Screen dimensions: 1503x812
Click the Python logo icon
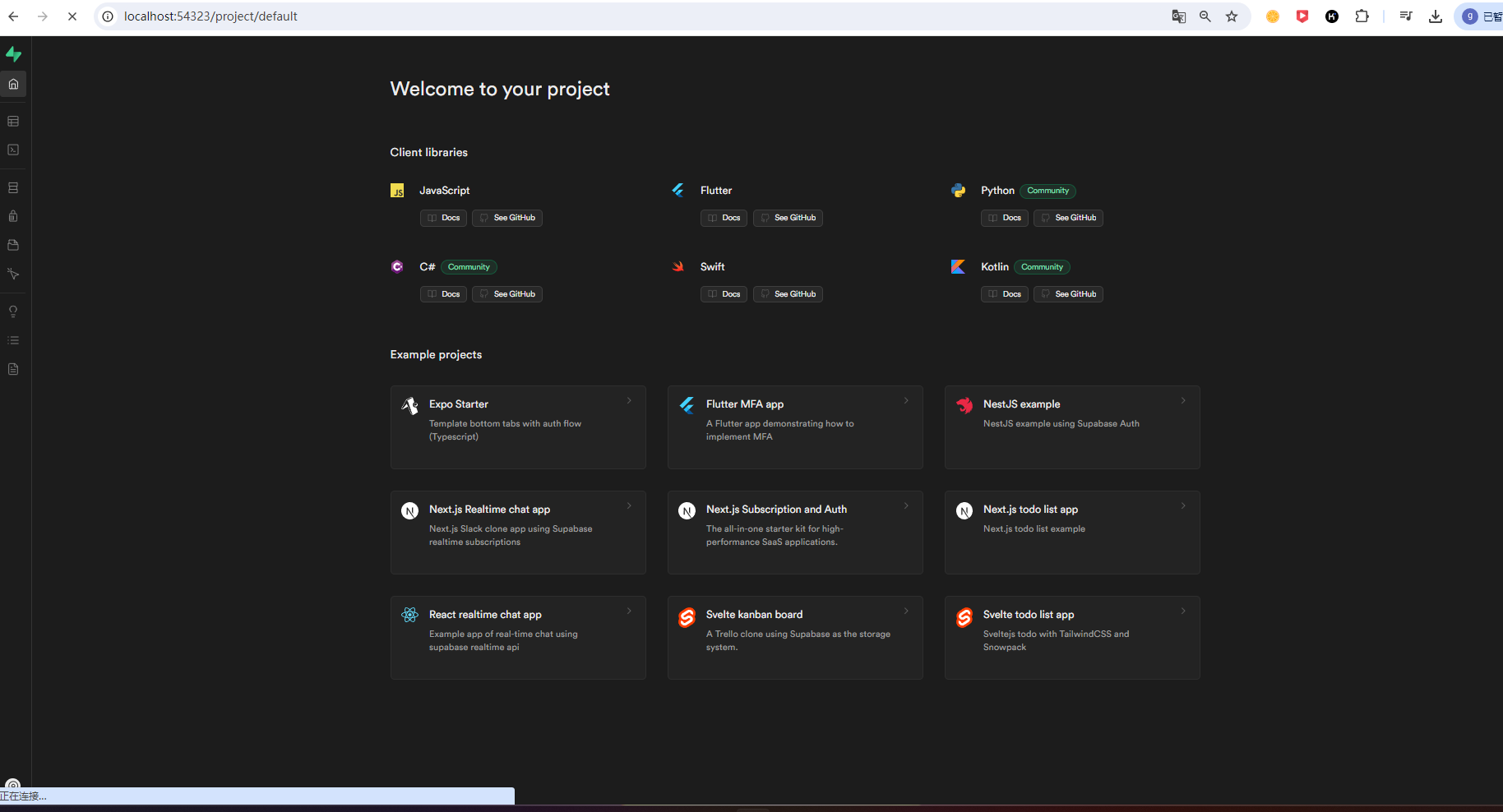(959, 190)
